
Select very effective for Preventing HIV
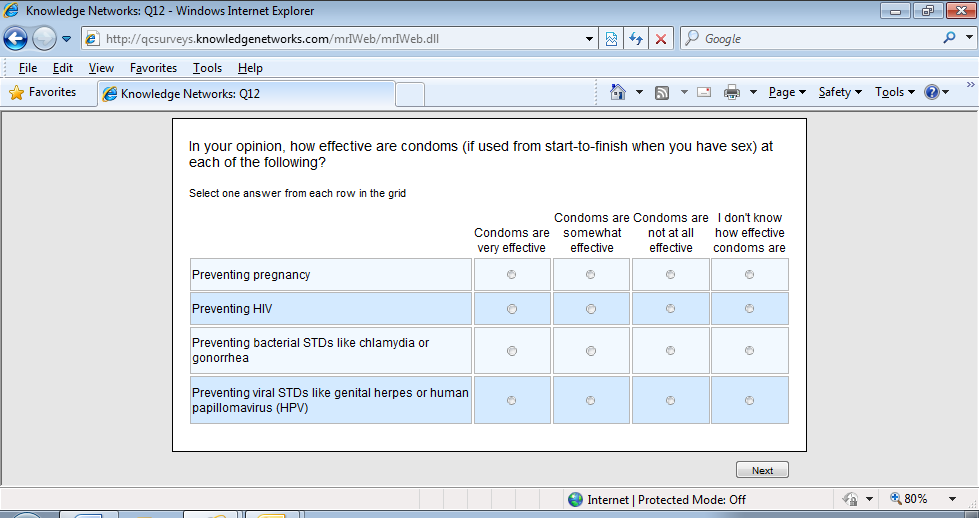click(511, 309)
